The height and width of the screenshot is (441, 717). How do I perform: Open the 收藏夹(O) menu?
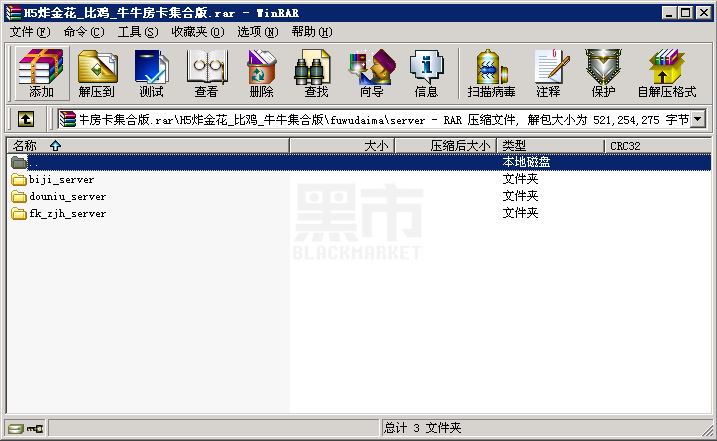[198, 32]
